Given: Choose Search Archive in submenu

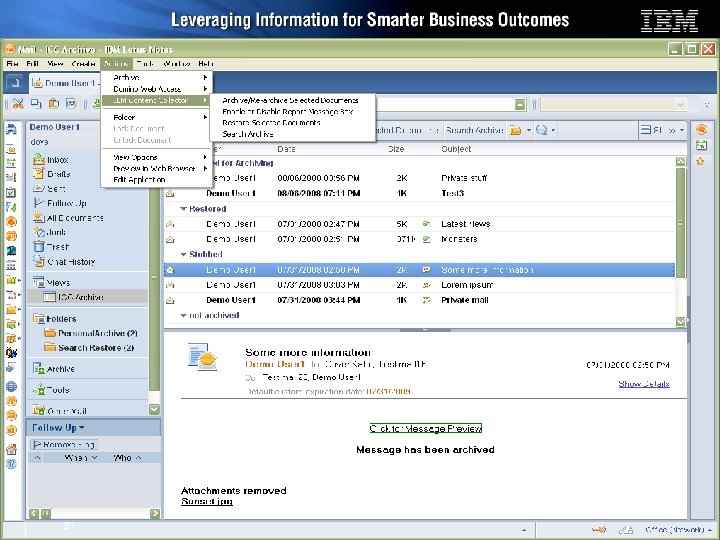Looking at the screenshot, I should click(248, 134).
